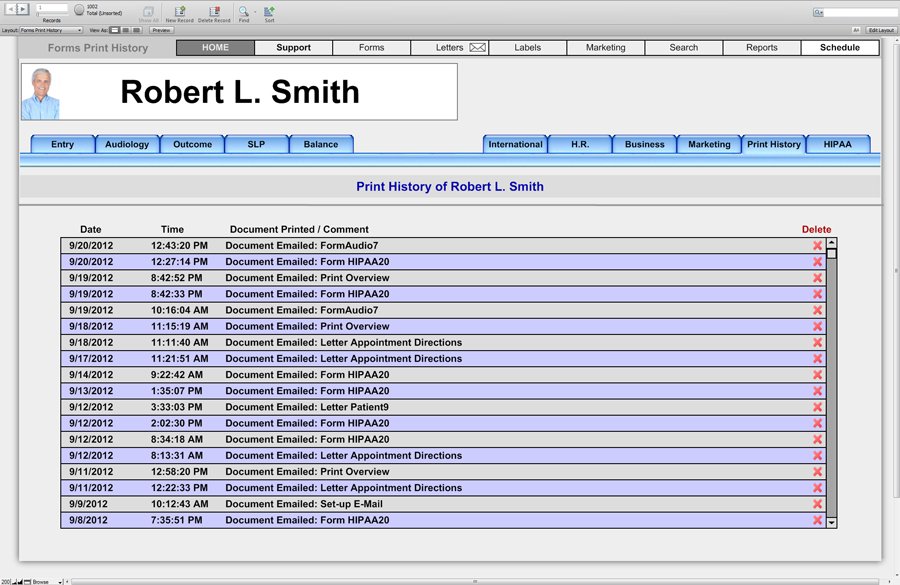Click the Support button
Screen dimensions: 900x585
click(x=293, y=48)
